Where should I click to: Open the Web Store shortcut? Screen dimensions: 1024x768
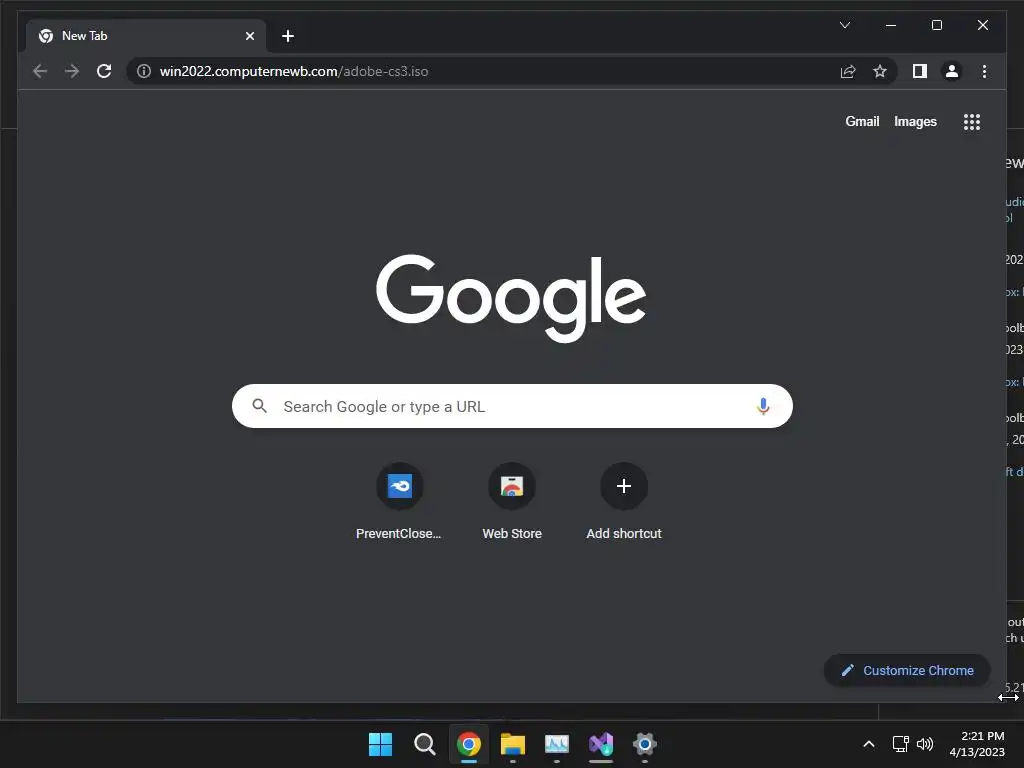click(x=512, y=502)
